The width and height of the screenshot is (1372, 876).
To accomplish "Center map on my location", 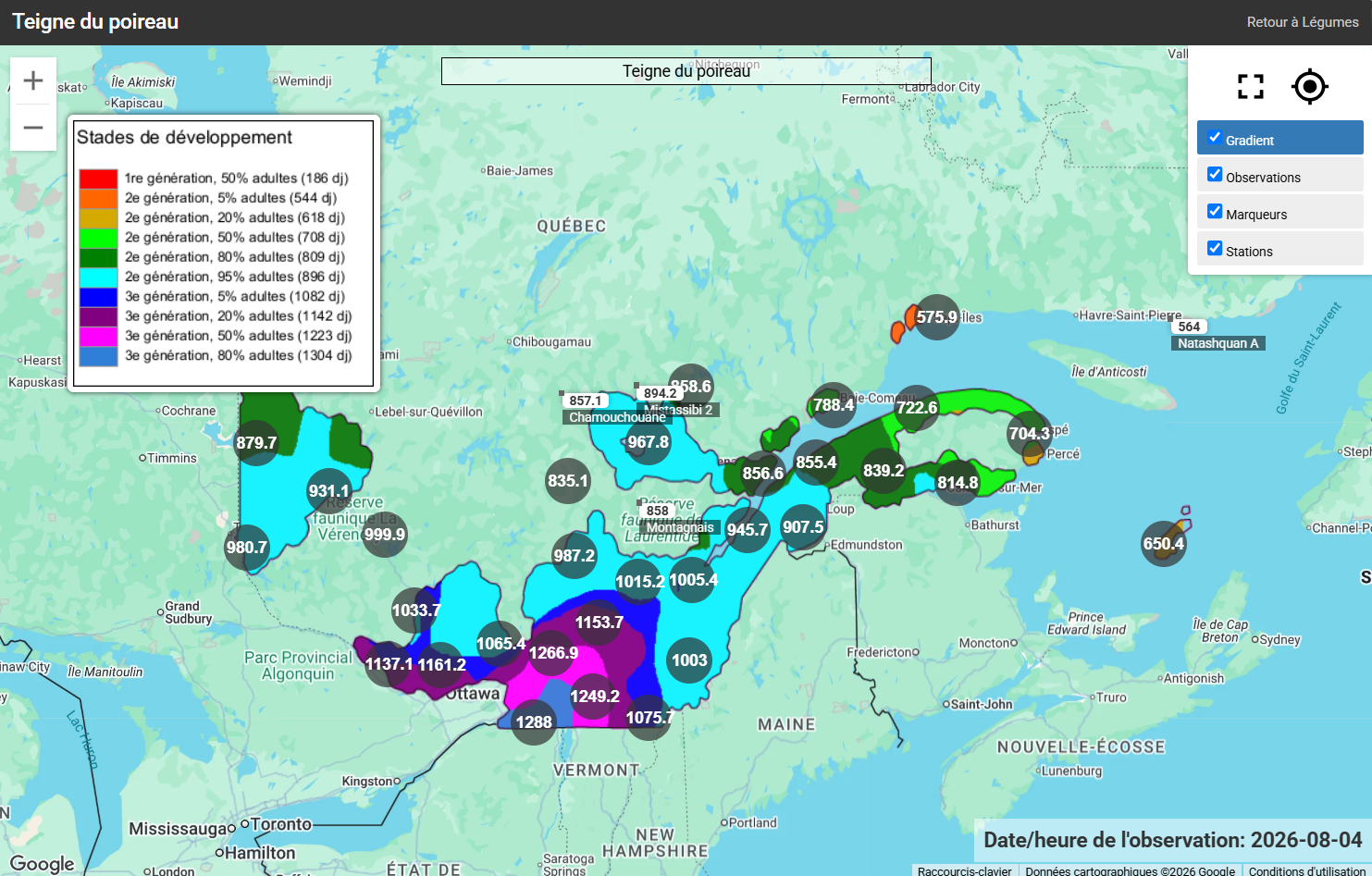I will 1310,87.
